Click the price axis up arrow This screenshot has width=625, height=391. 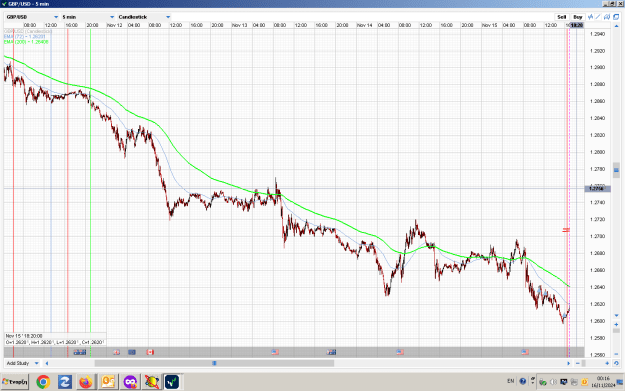click(x=616, y=26)
